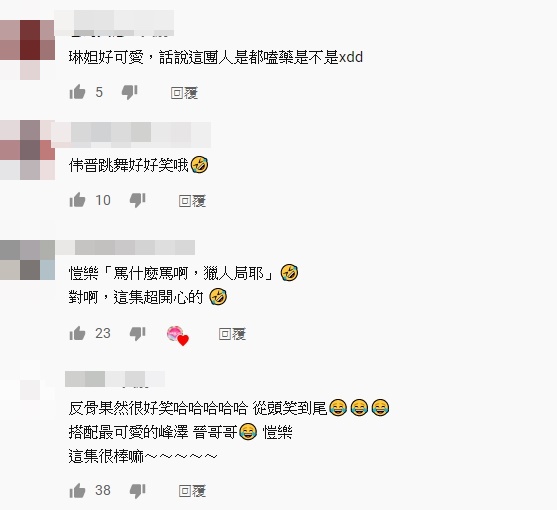This screenshot has width=557, height=510.
Task: Dislike the 反骨果然很好笑 comment
Action: point(137,491)
